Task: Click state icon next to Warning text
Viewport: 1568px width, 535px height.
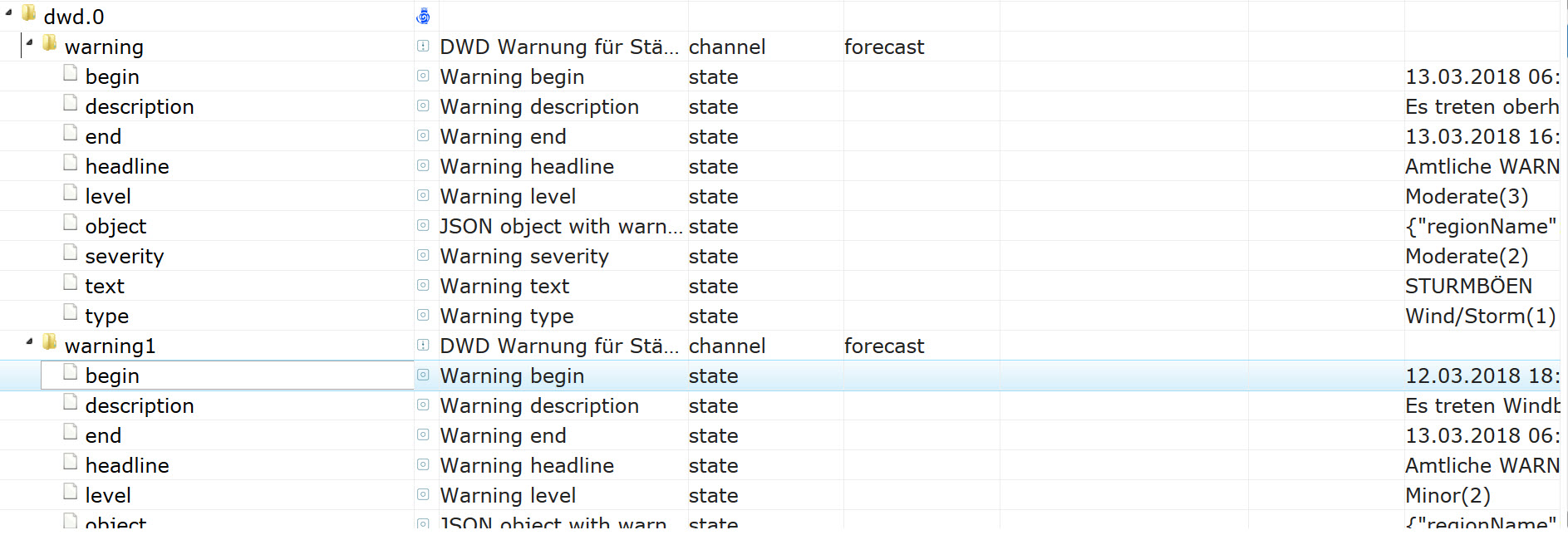Action: pos(423,286)
